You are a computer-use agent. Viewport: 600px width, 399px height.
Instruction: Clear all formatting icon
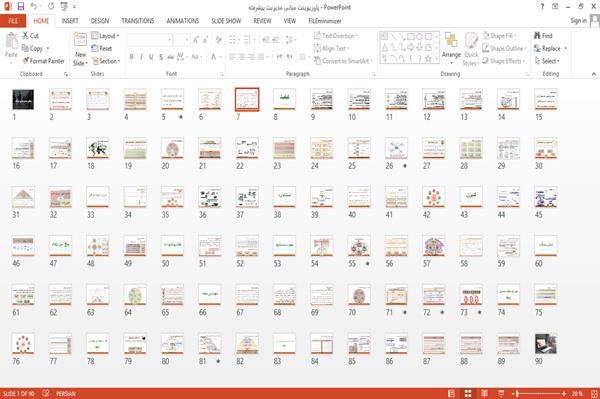(218, 40)
